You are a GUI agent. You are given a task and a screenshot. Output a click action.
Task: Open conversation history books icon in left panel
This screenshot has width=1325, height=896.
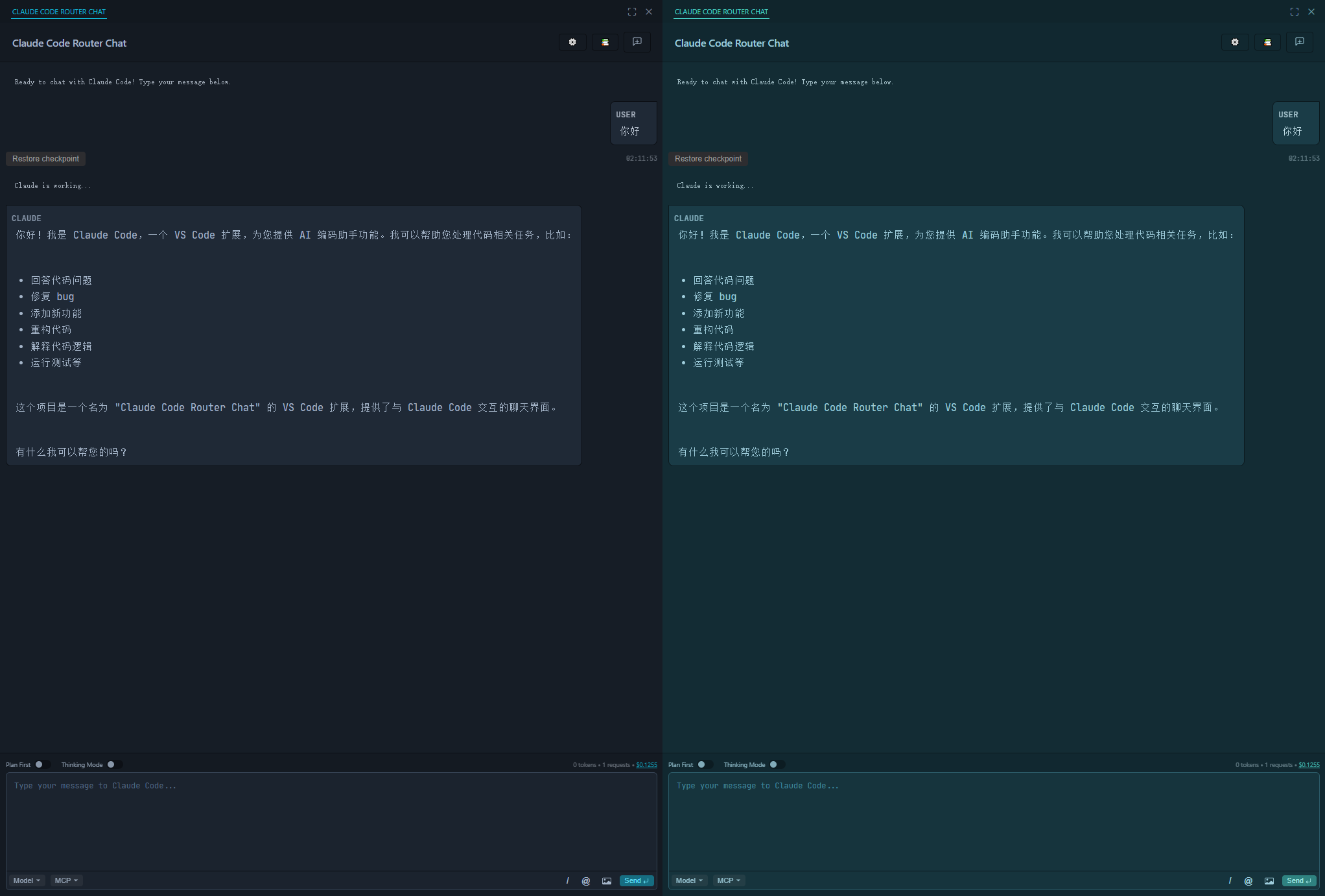coord(605,42)
